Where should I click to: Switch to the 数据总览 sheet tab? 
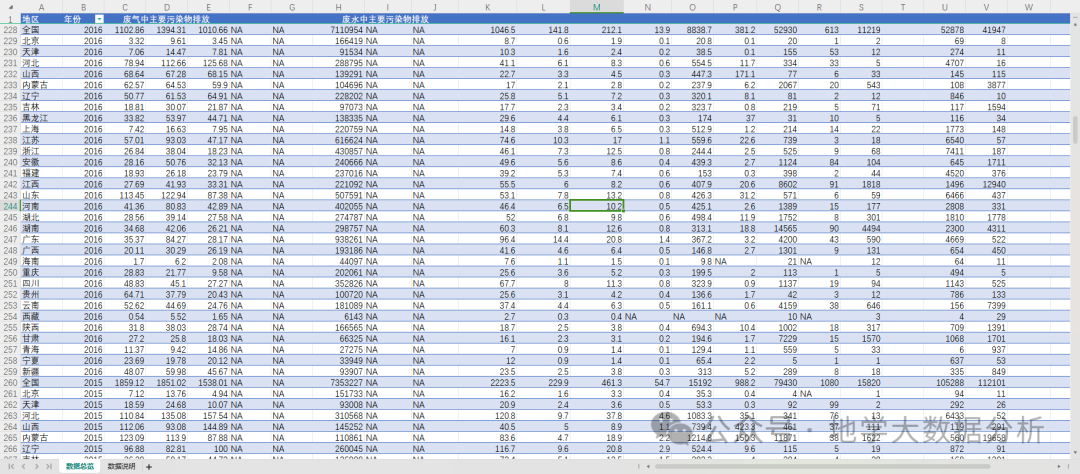pos(80,466)
